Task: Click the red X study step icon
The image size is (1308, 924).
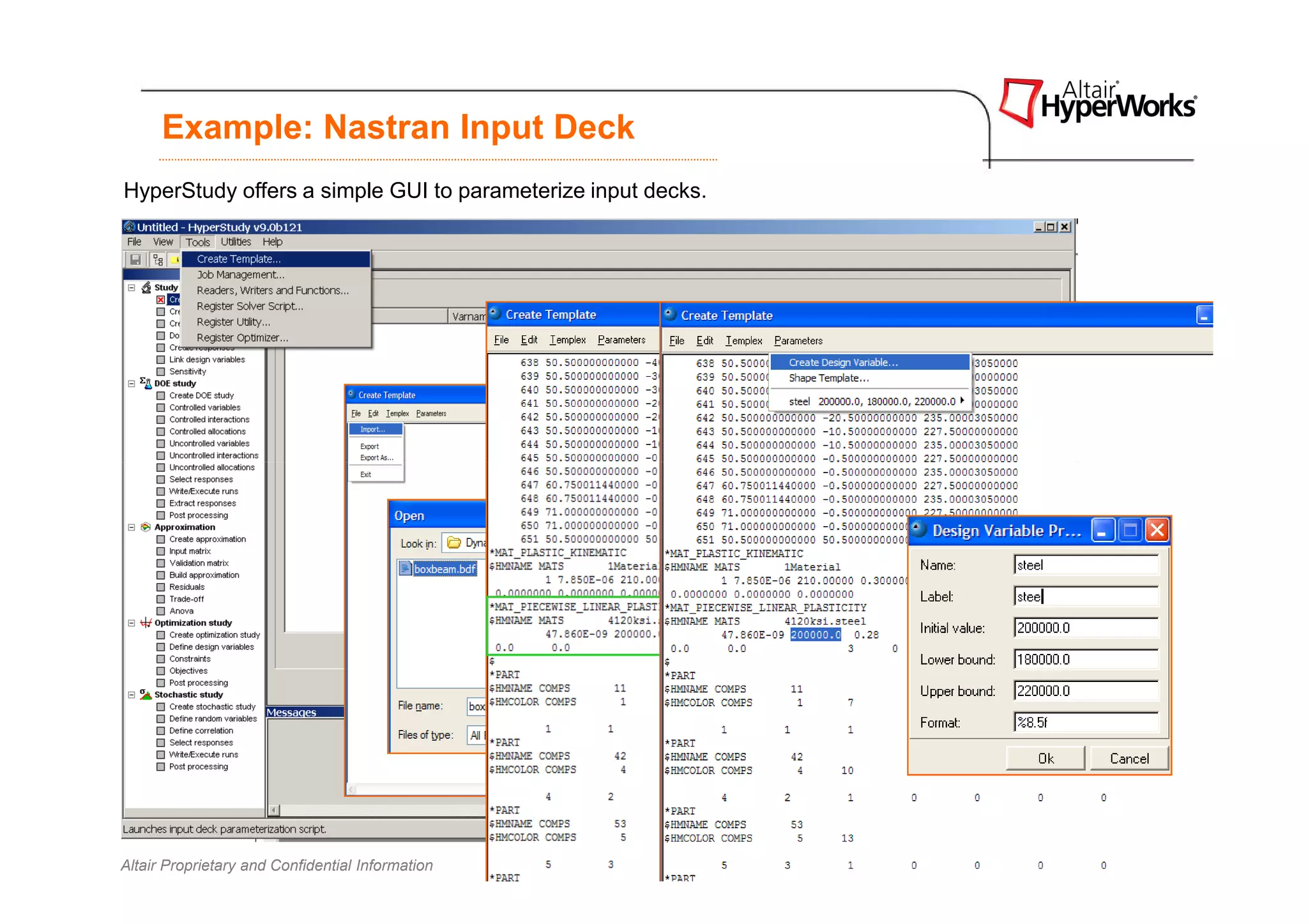Action: click(161, 299)
